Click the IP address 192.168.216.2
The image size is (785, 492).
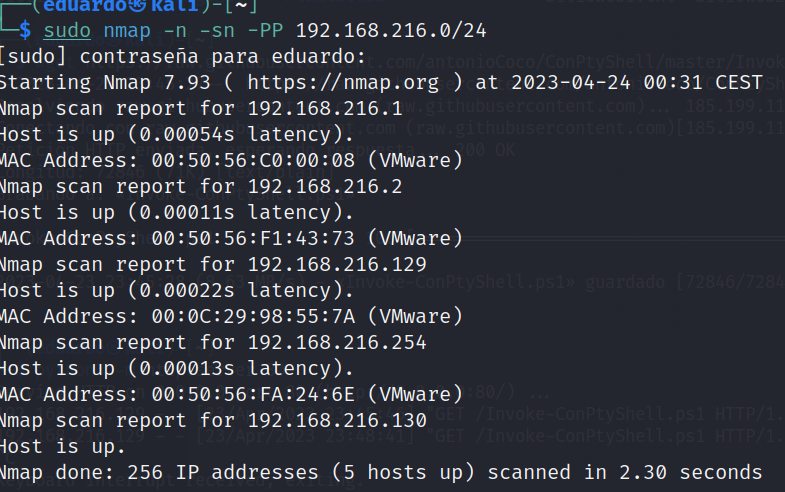[325, 186]
